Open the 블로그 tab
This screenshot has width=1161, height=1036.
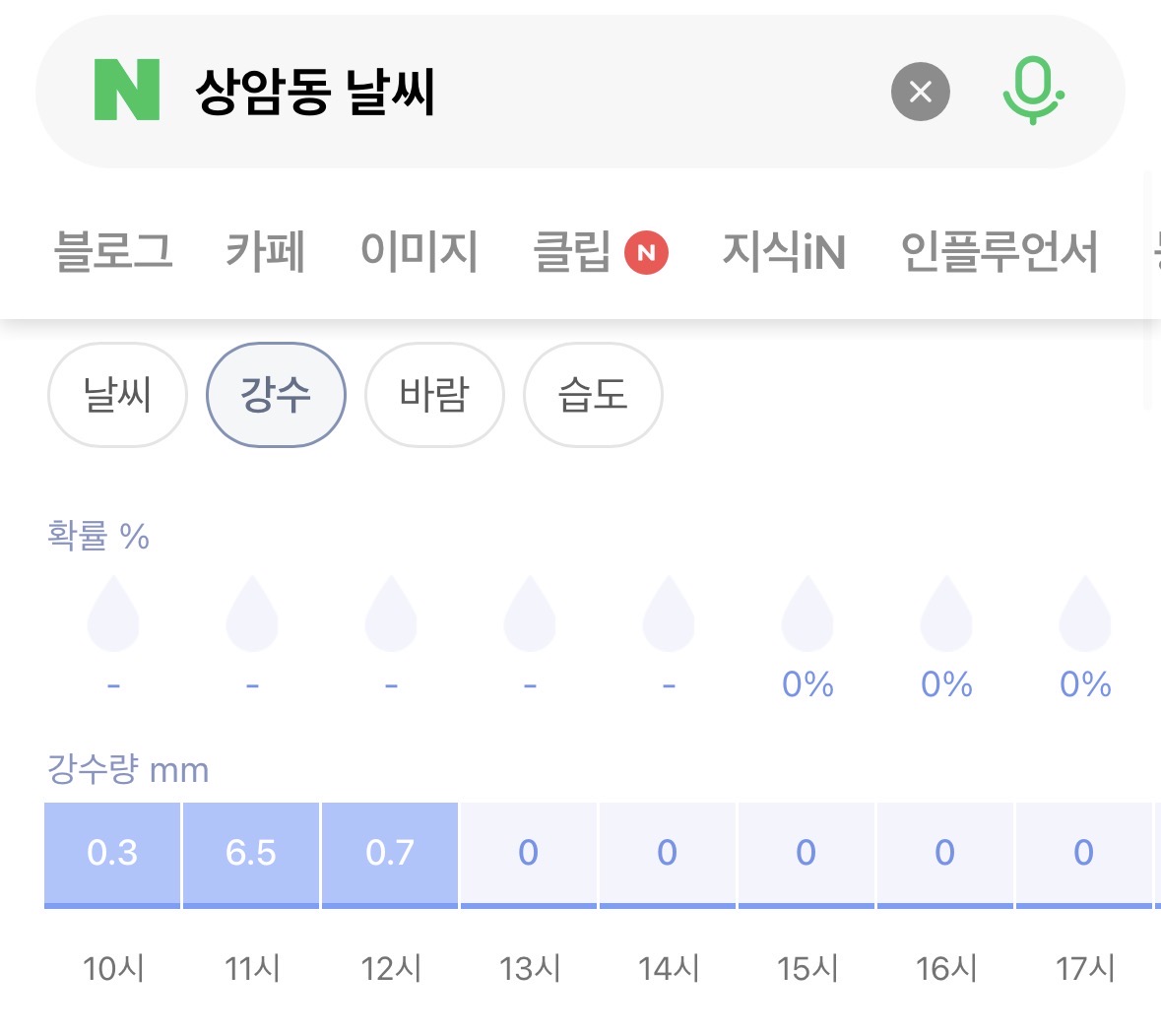tap(113, 251)
